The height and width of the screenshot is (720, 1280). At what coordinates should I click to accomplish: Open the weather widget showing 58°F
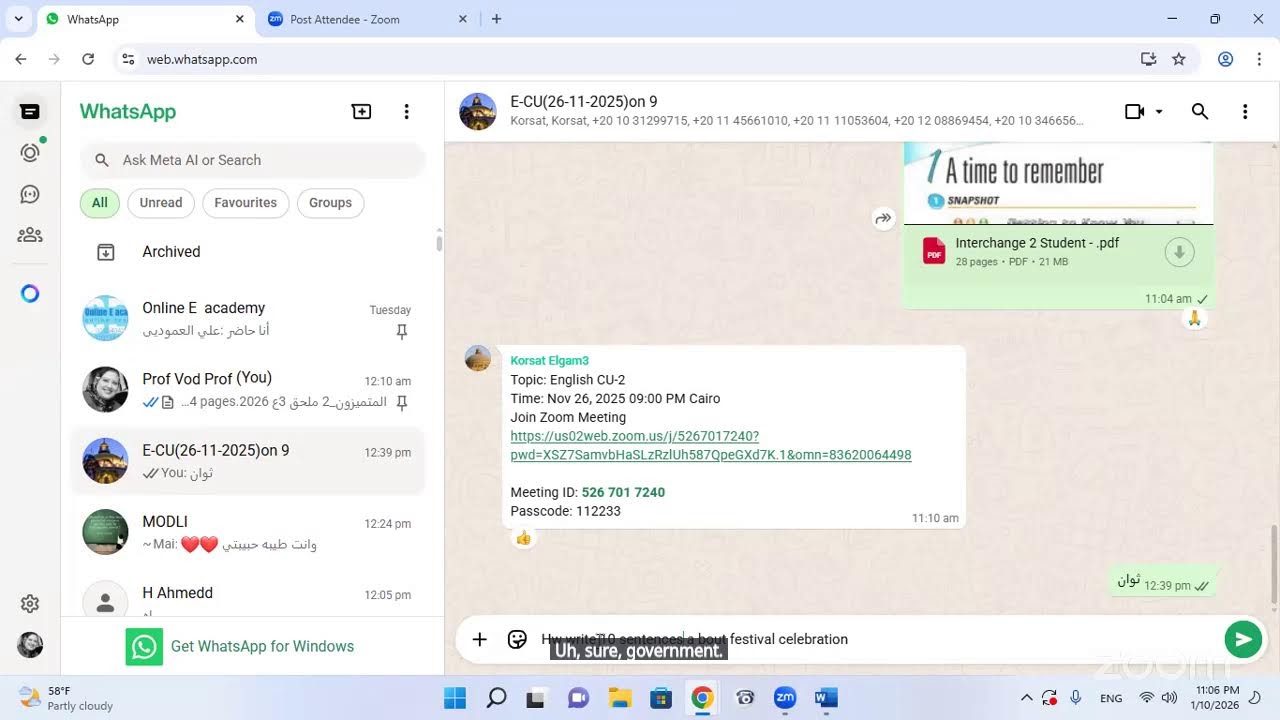point(66,698)
